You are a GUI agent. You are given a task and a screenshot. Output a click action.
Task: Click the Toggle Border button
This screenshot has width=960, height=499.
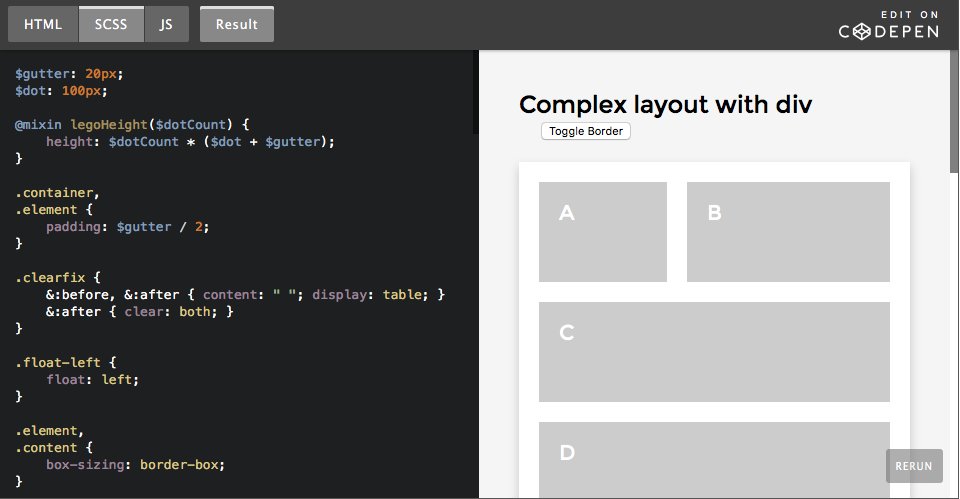(585, 131)
